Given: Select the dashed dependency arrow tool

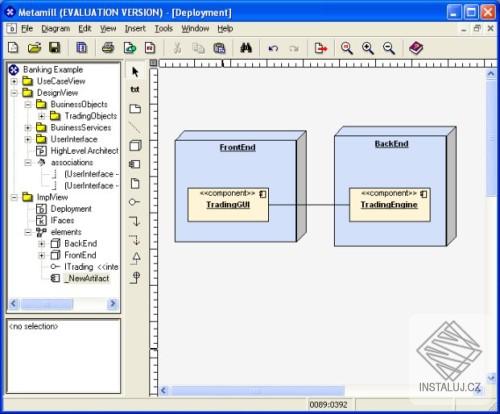Looking at the screenshot, I should (135, 239).
